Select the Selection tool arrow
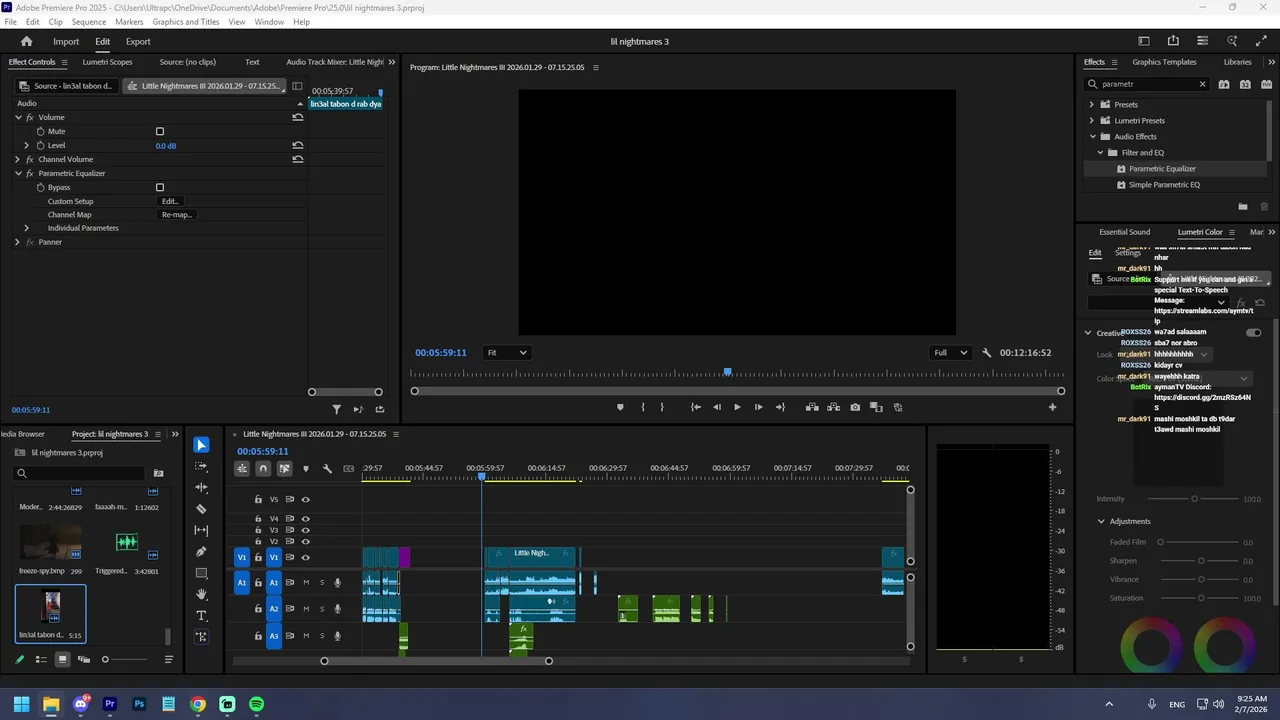The height and width of the screenshot is (720, 1280). (x=201, y=445)
